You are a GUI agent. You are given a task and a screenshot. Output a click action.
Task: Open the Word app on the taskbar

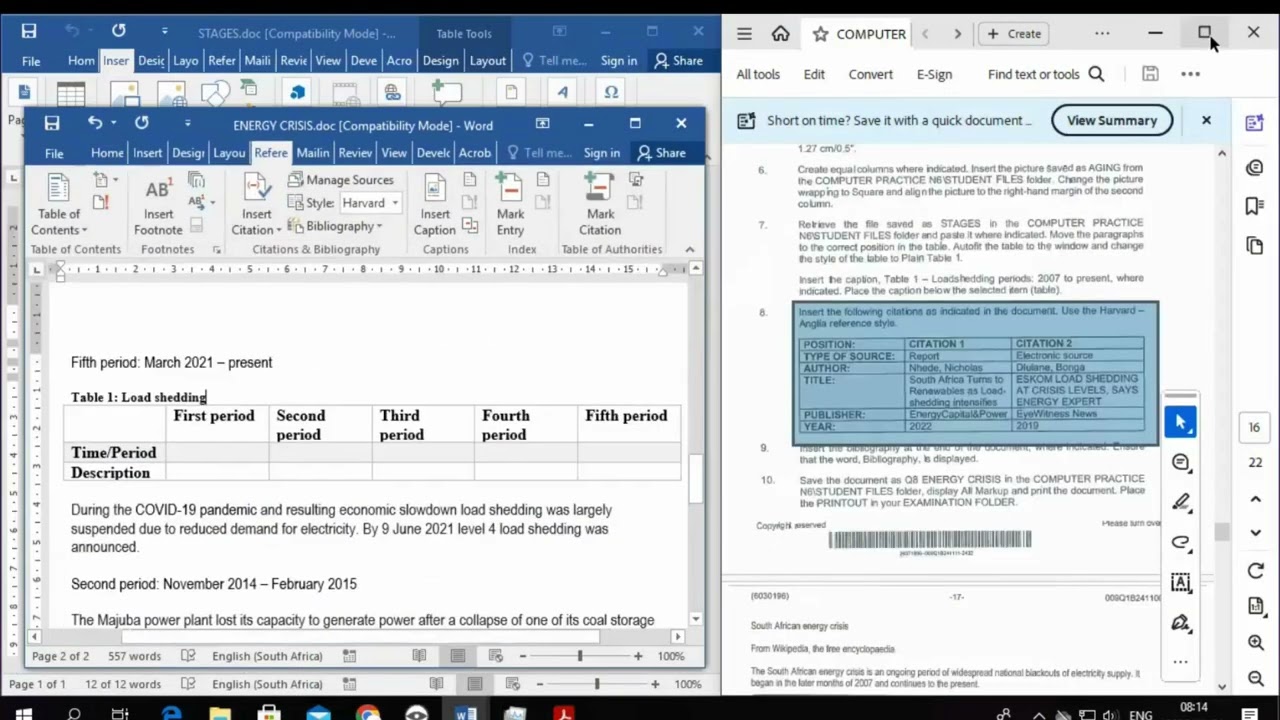tap(466, 714)
